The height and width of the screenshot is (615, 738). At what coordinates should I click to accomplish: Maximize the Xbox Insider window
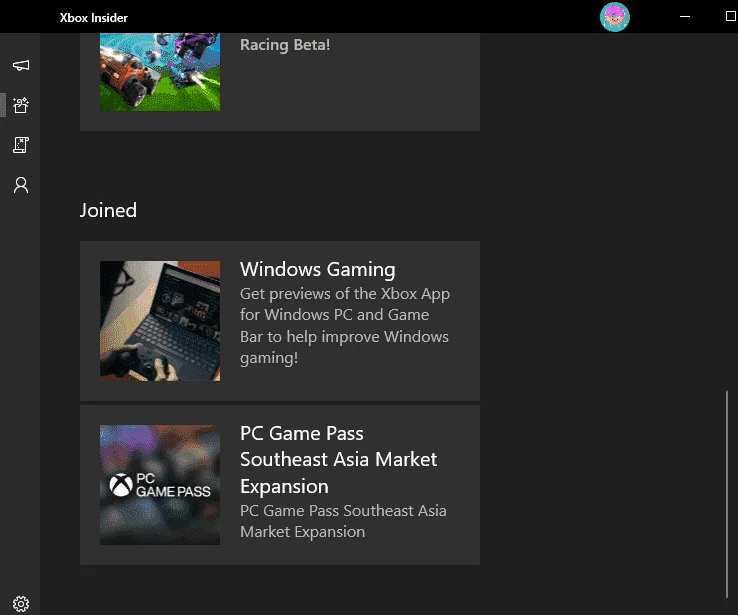coord(731,16)
